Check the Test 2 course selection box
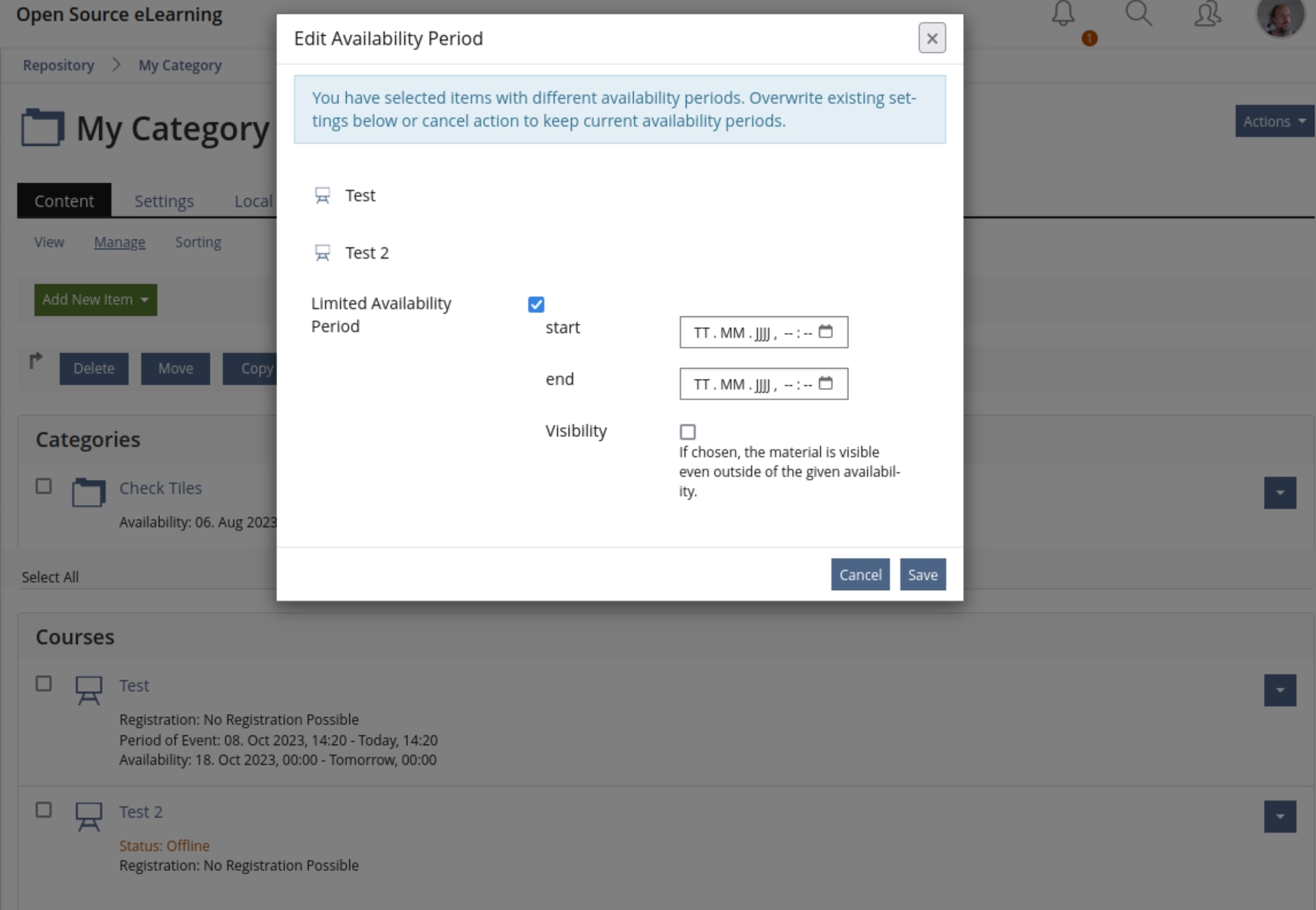Screen dimensions: 1316x910 (44, 810)
